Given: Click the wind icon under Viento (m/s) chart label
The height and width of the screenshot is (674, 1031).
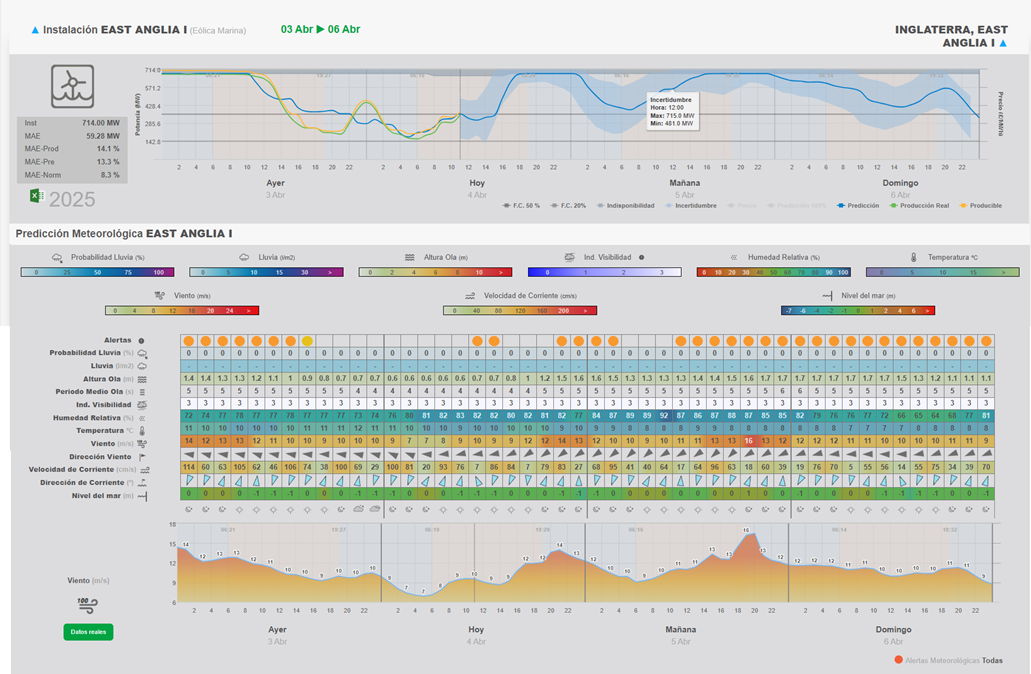Looking at the screenshot, I should pyautogui.click(x=87, y=604).
